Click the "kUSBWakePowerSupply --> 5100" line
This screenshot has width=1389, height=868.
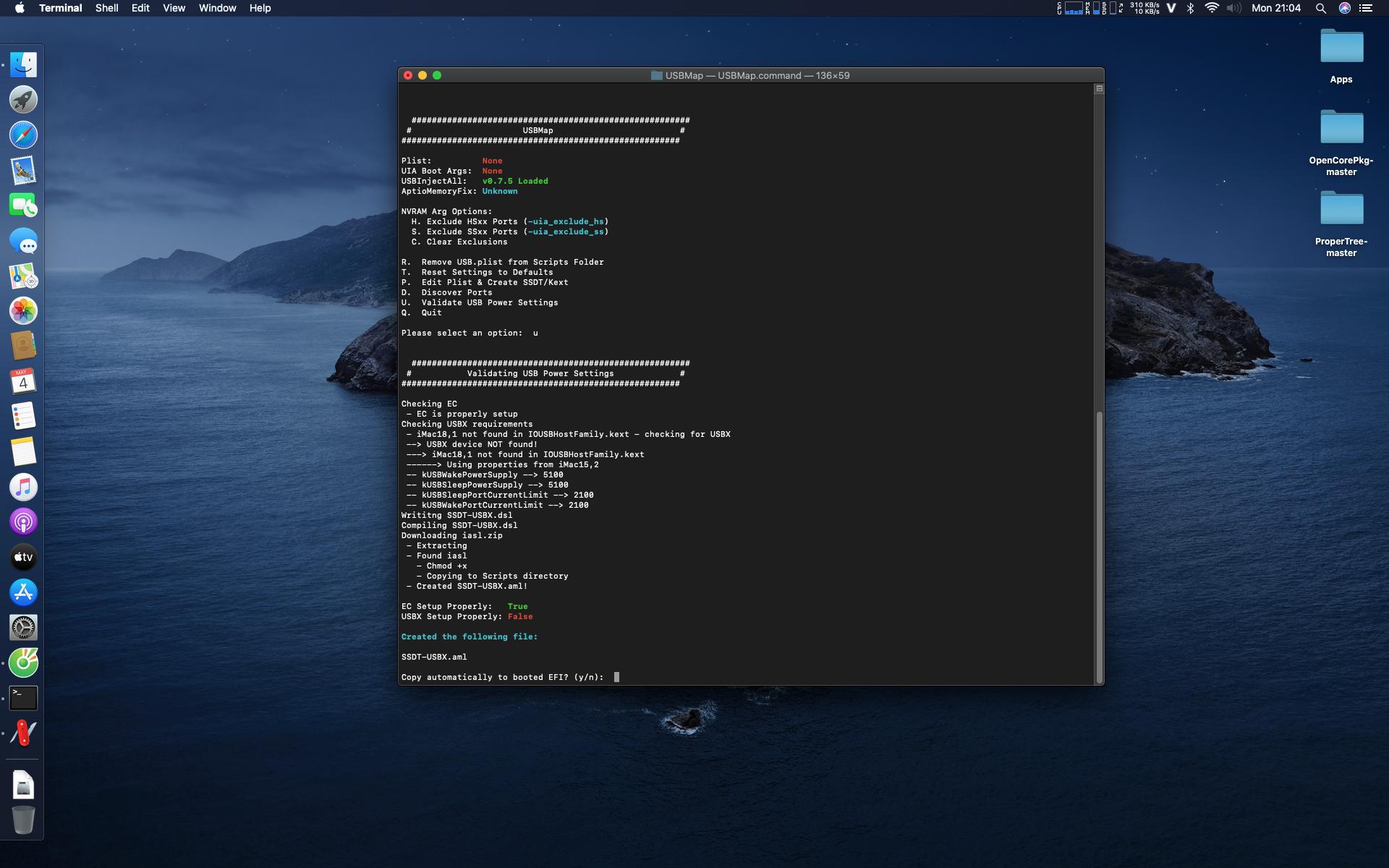tap(485, 475)
